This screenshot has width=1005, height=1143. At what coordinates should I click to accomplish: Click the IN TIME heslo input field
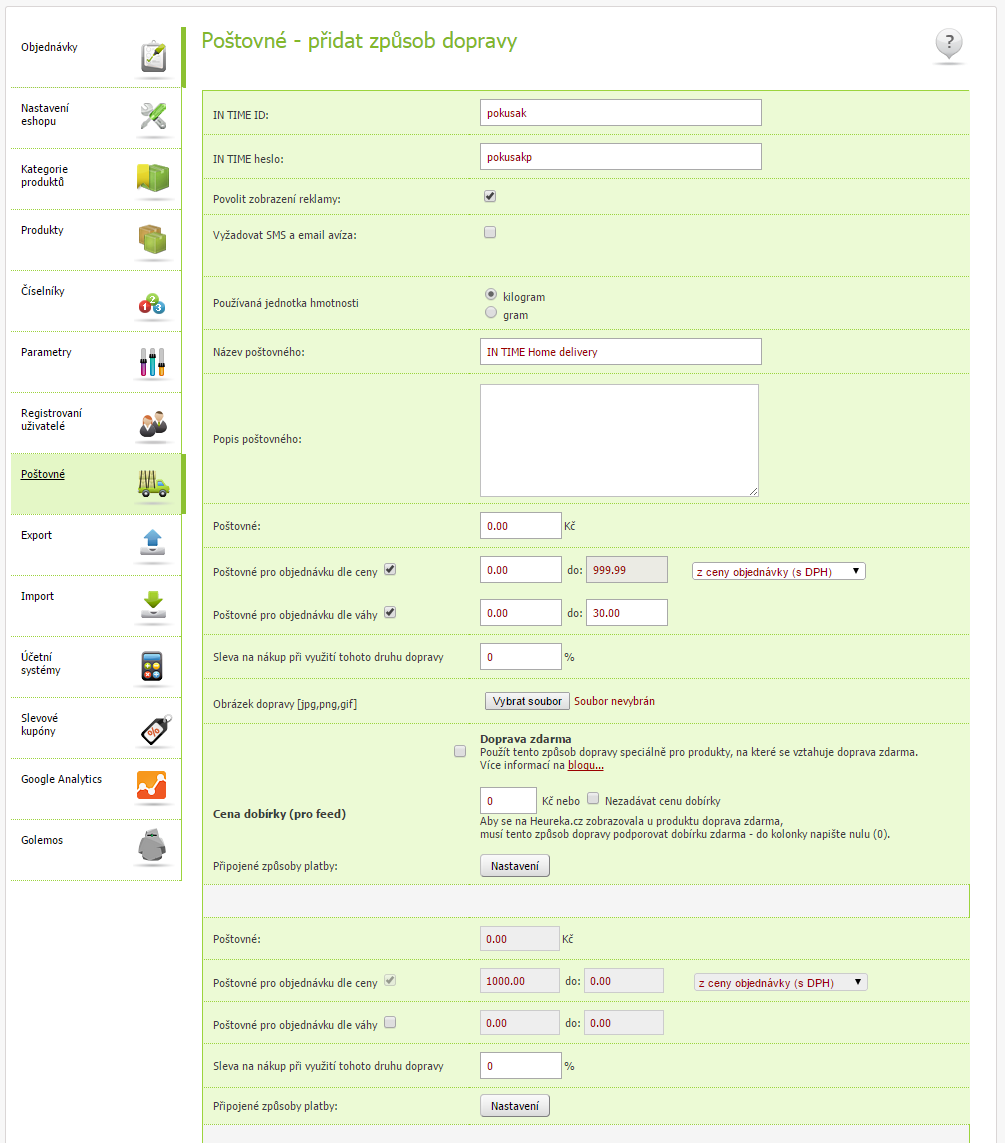coord(621,157)
